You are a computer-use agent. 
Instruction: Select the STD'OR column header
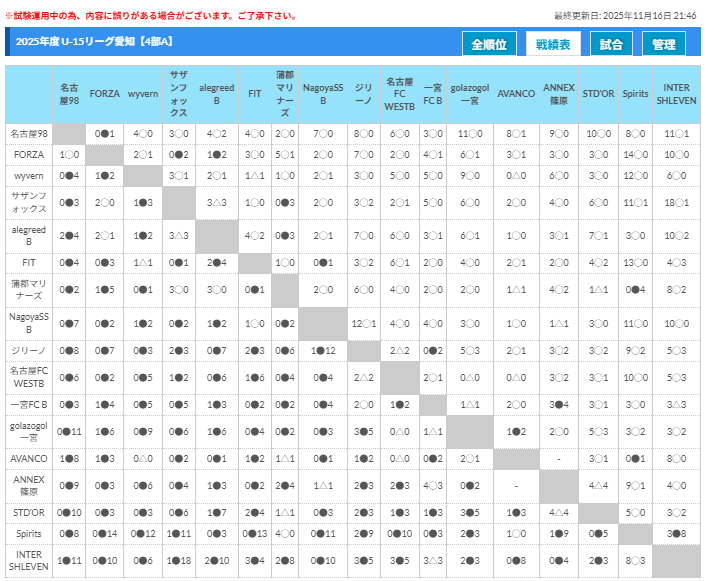pos(598,94)
